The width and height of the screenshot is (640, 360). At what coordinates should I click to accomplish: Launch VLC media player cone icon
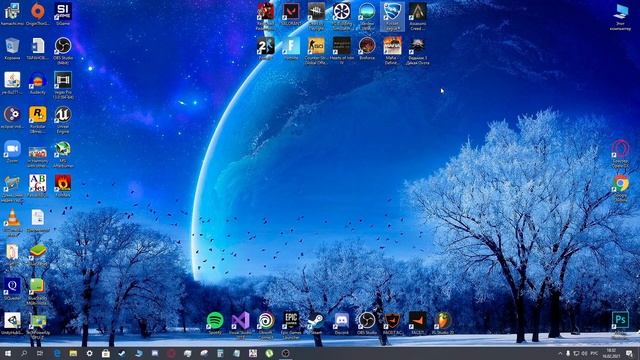coord(12,222)
